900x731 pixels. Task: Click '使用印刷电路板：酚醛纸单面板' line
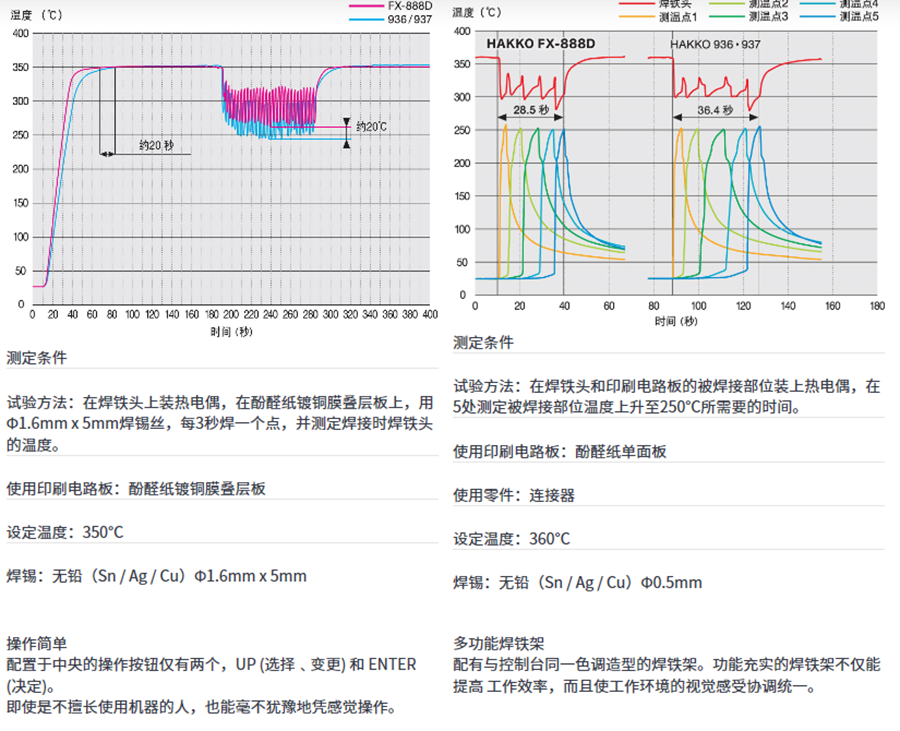[560, 451]
